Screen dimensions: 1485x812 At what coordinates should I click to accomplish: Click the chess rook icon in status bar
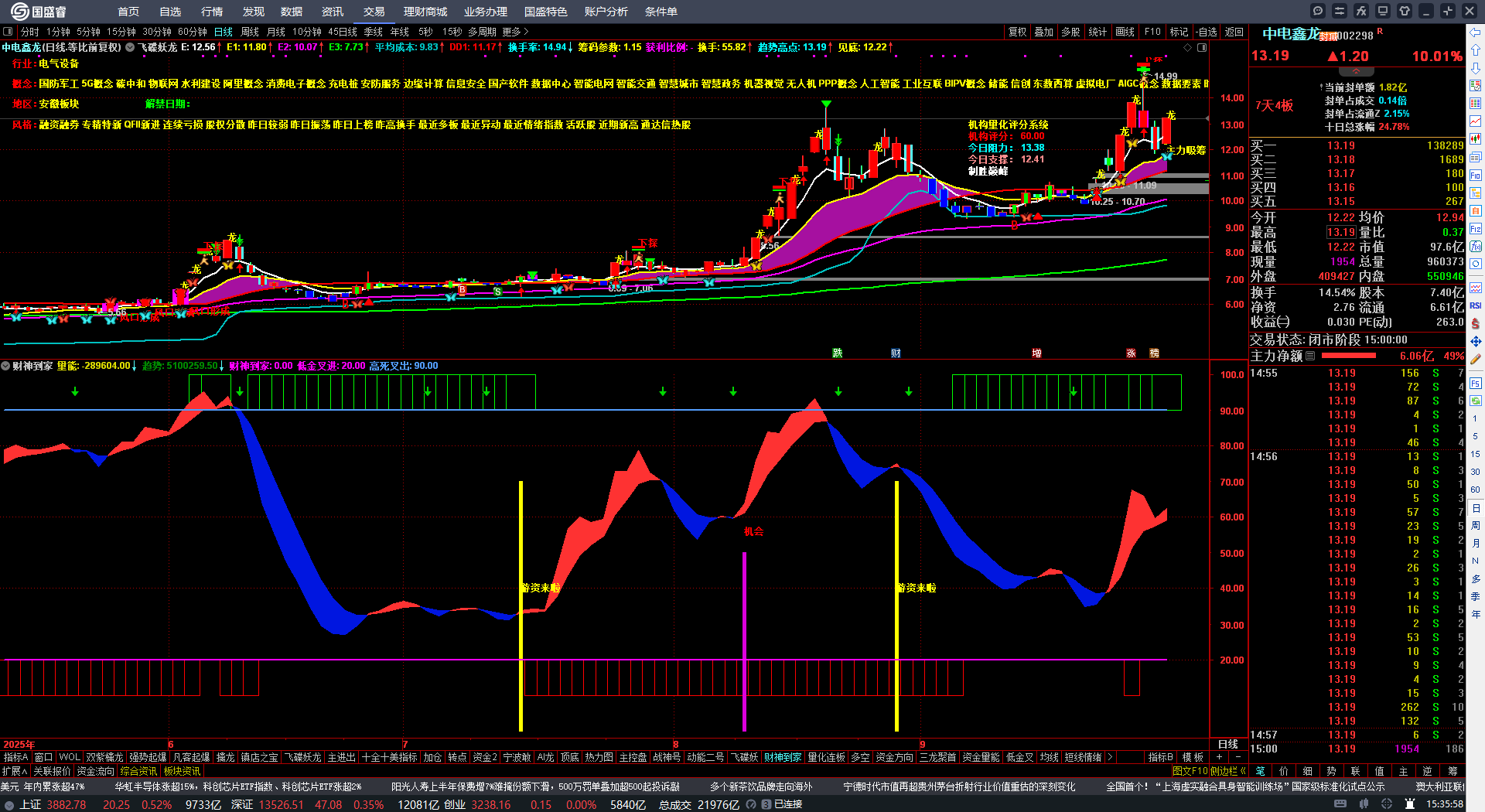(1410, 804)
